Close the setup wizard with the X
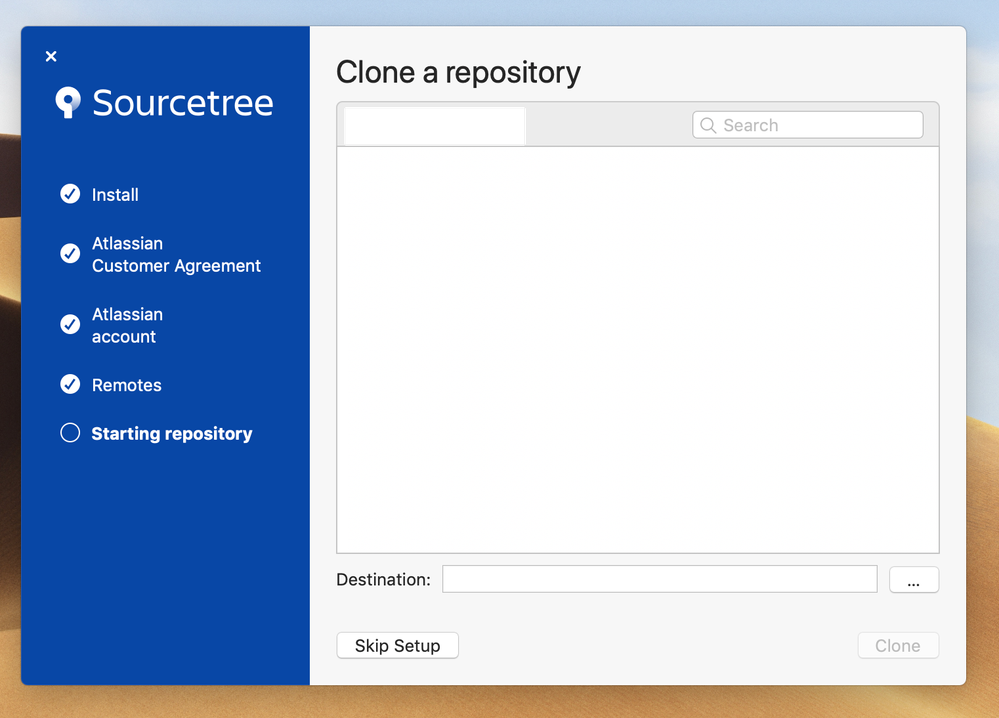This screenshot has height=718, width=999. (51, 56)
